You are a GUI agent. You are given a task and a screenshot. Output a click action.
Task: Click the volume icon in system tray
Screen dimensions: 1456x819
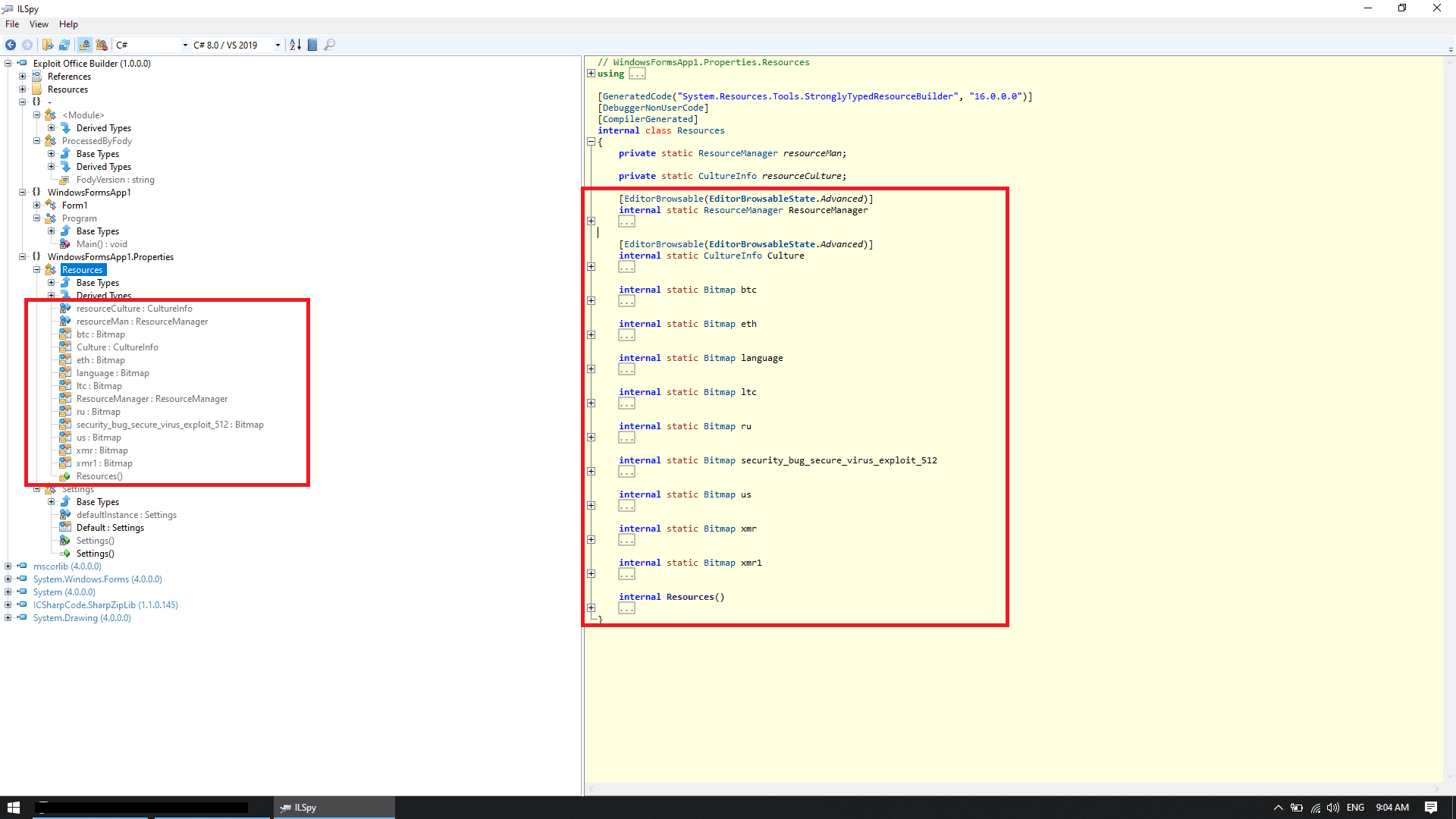pos(1332,808)
